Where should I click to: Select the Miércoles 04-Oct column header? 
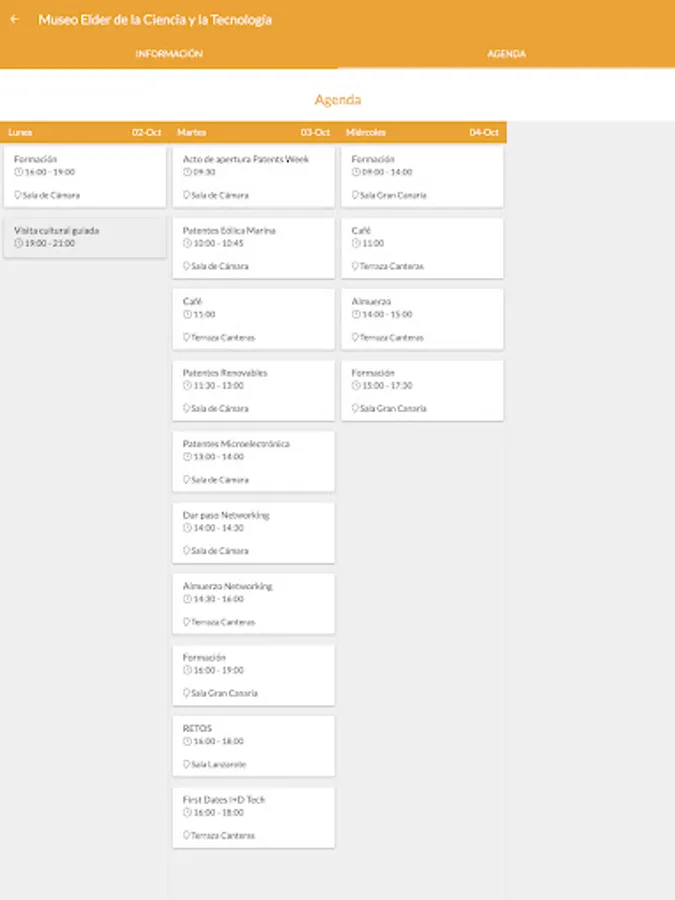point(422,132)
